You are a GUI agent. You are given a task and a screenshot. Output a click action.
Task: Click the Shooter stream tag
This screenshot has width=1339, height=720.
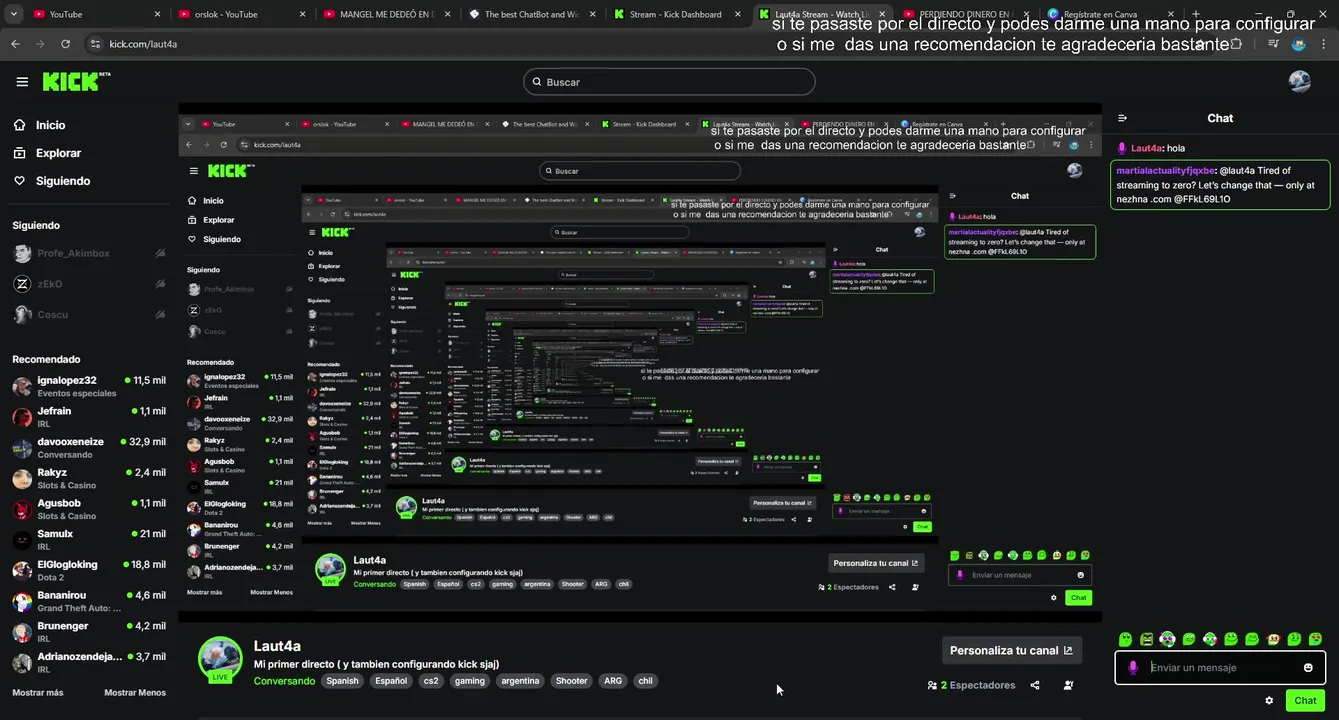(x=572, y=681)
